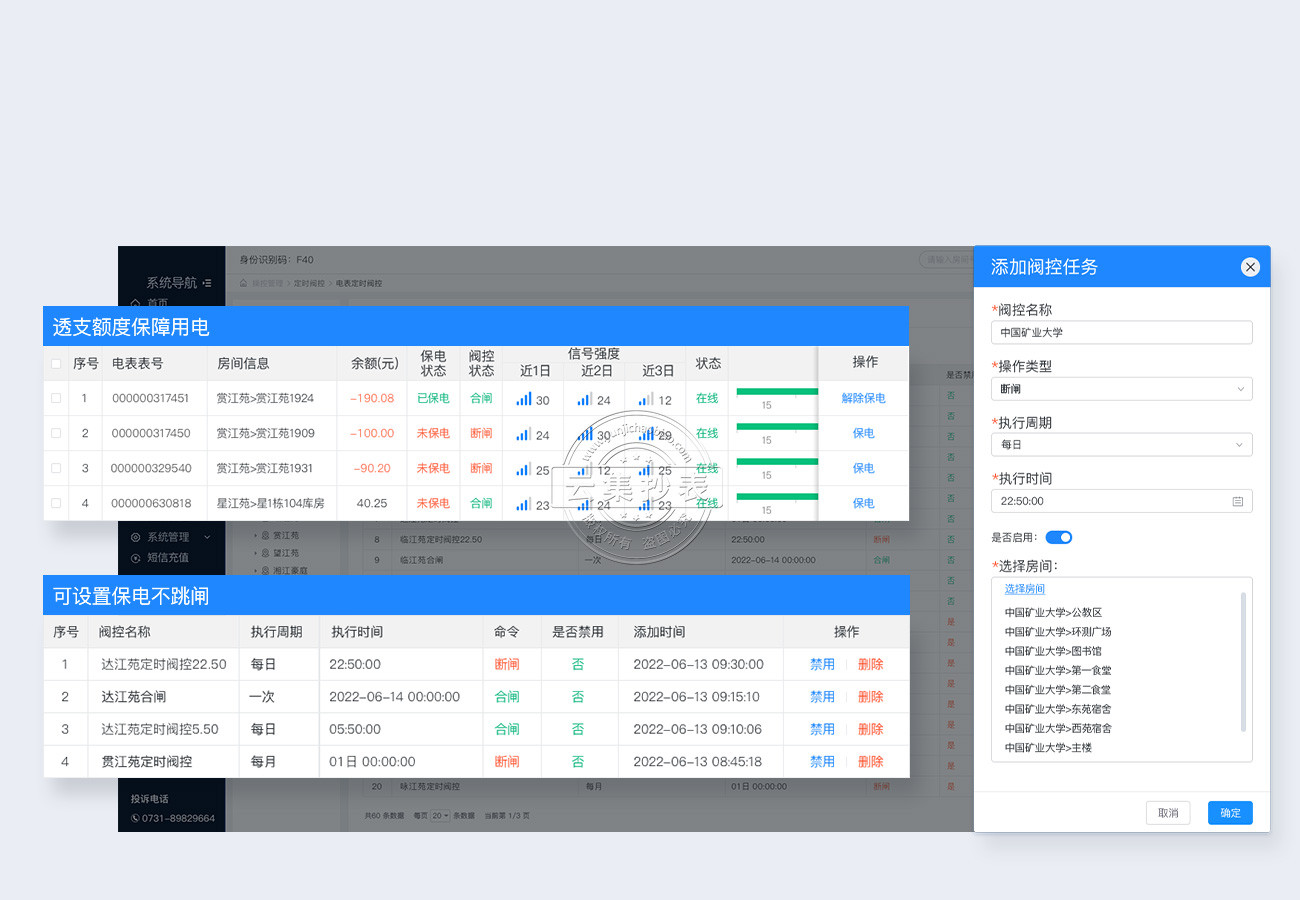Click the calendar icon in 执行时间 field
This screenshot has width=1300, height=900.
point(1237,501)
